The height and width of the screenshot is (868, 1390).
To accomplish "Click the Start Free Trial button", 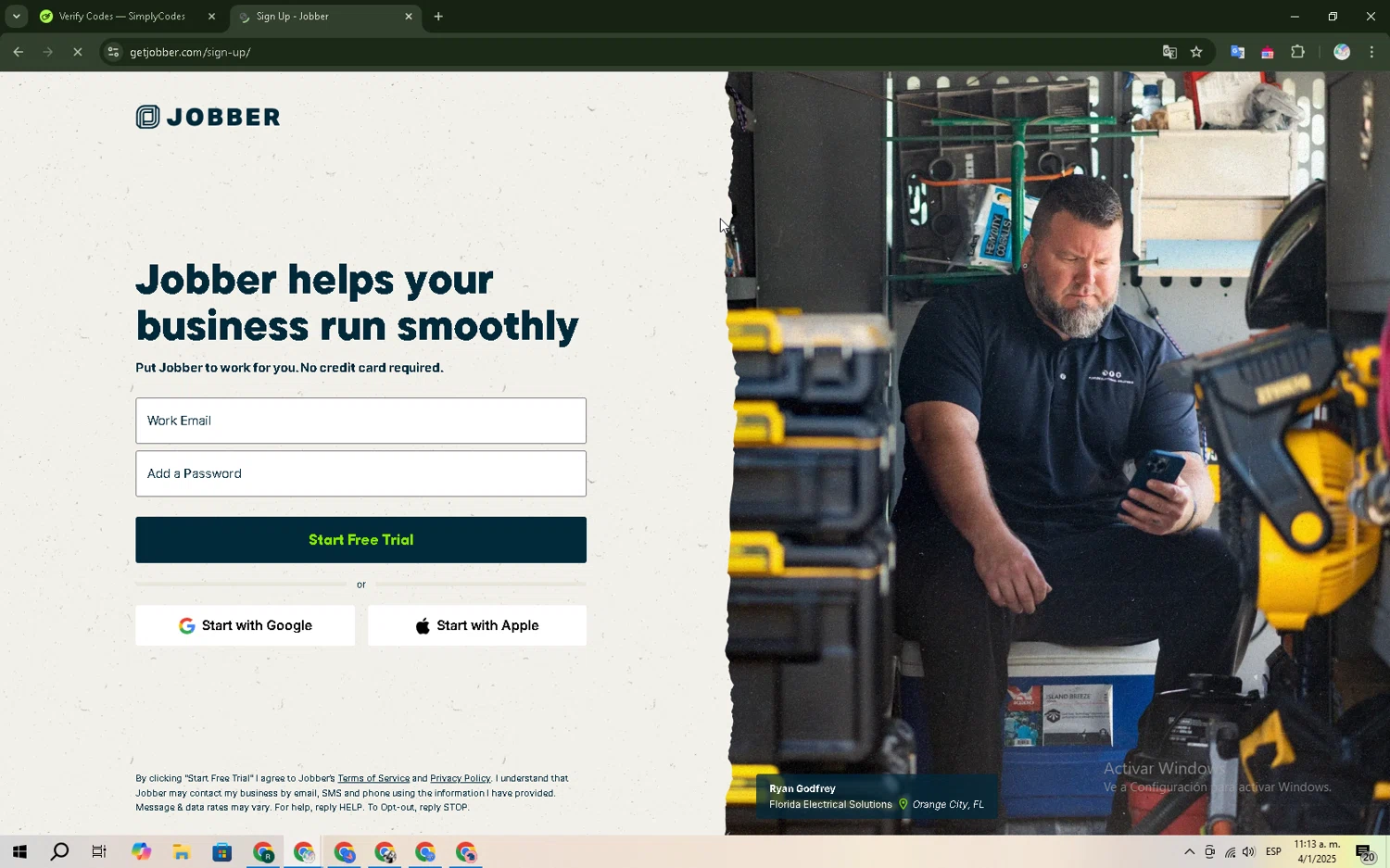I will pyautogui.click(x=360, y=540).
